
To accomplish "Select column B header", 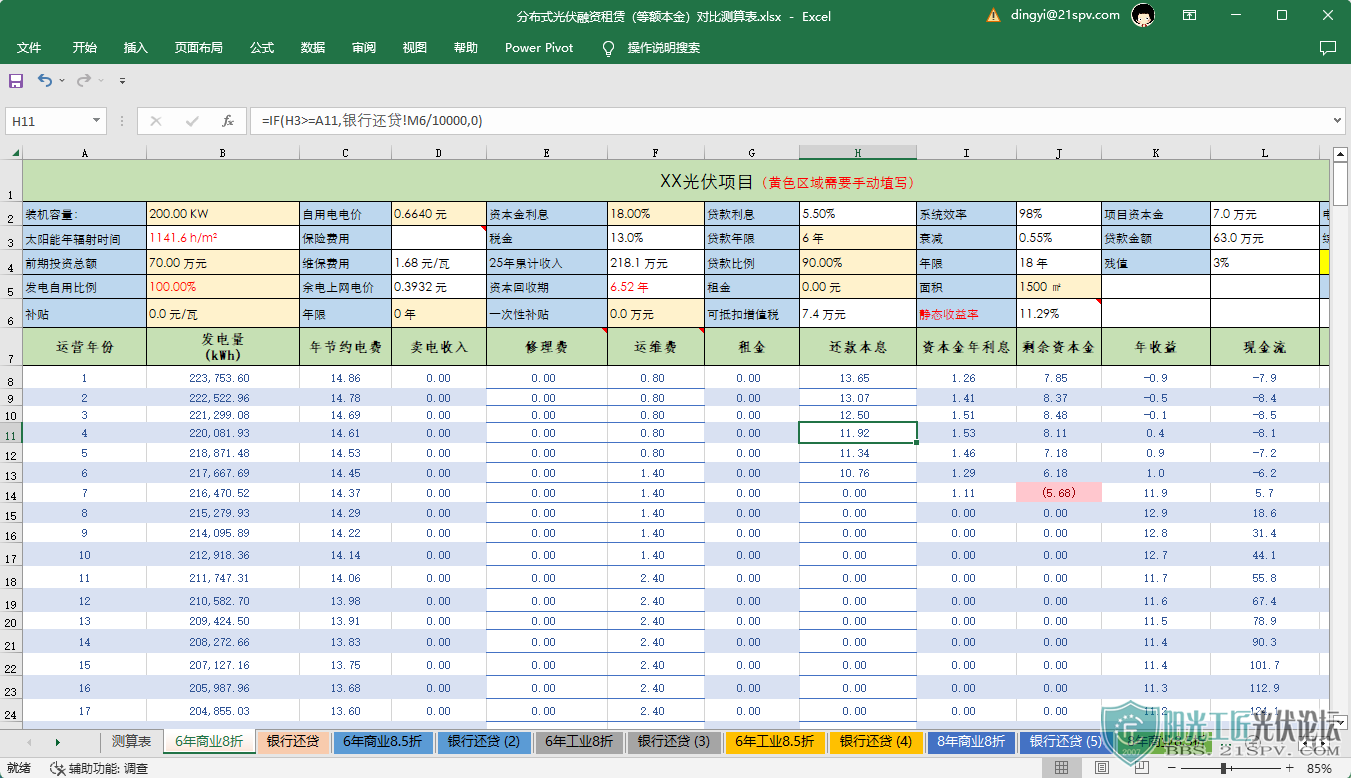I will [x=223, y=153].
